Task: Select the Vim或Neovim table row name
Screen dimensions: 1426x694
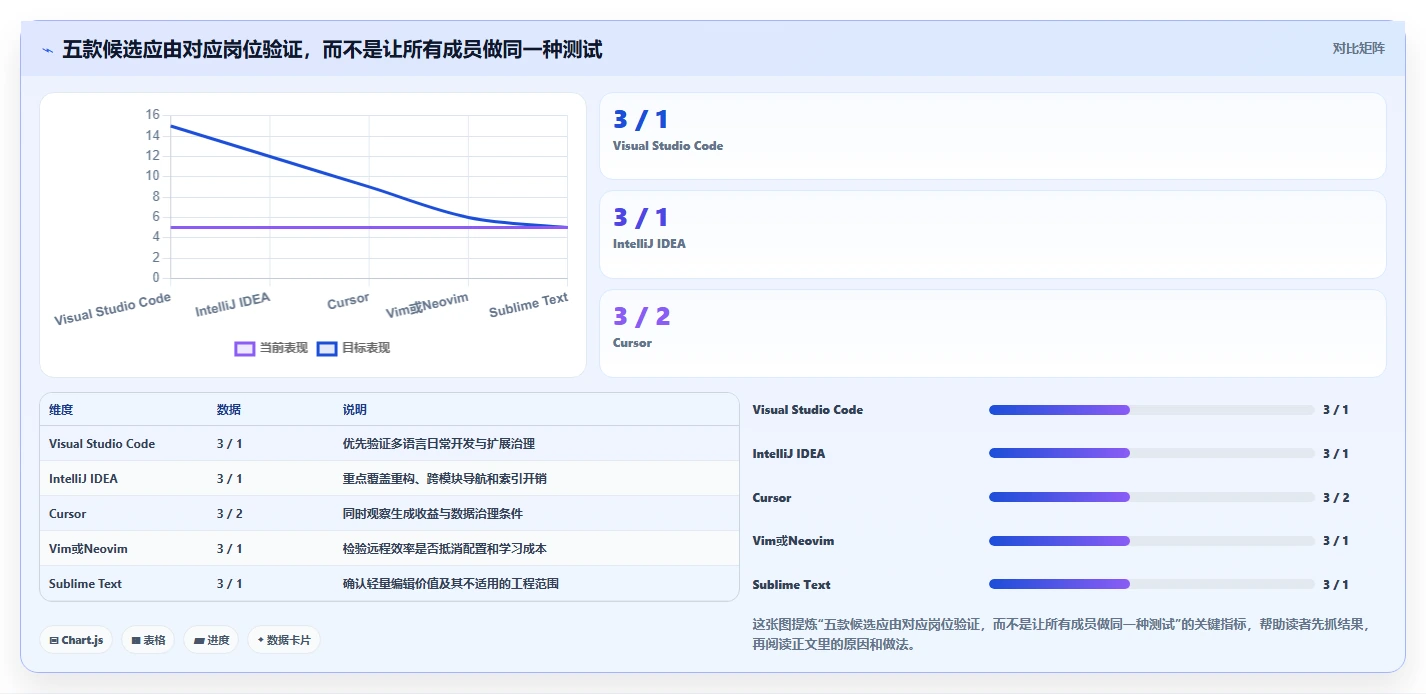Action: click(88, 549)
